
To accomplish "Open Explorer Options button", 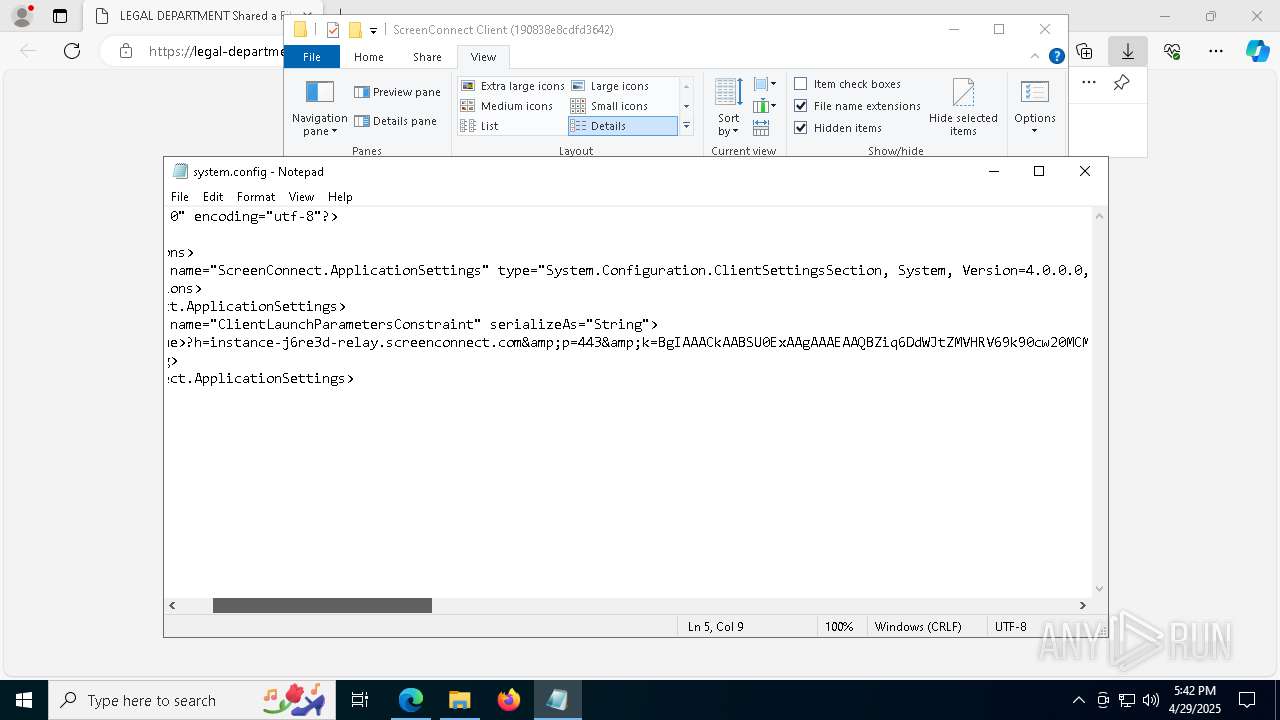I will (1034, 108).
